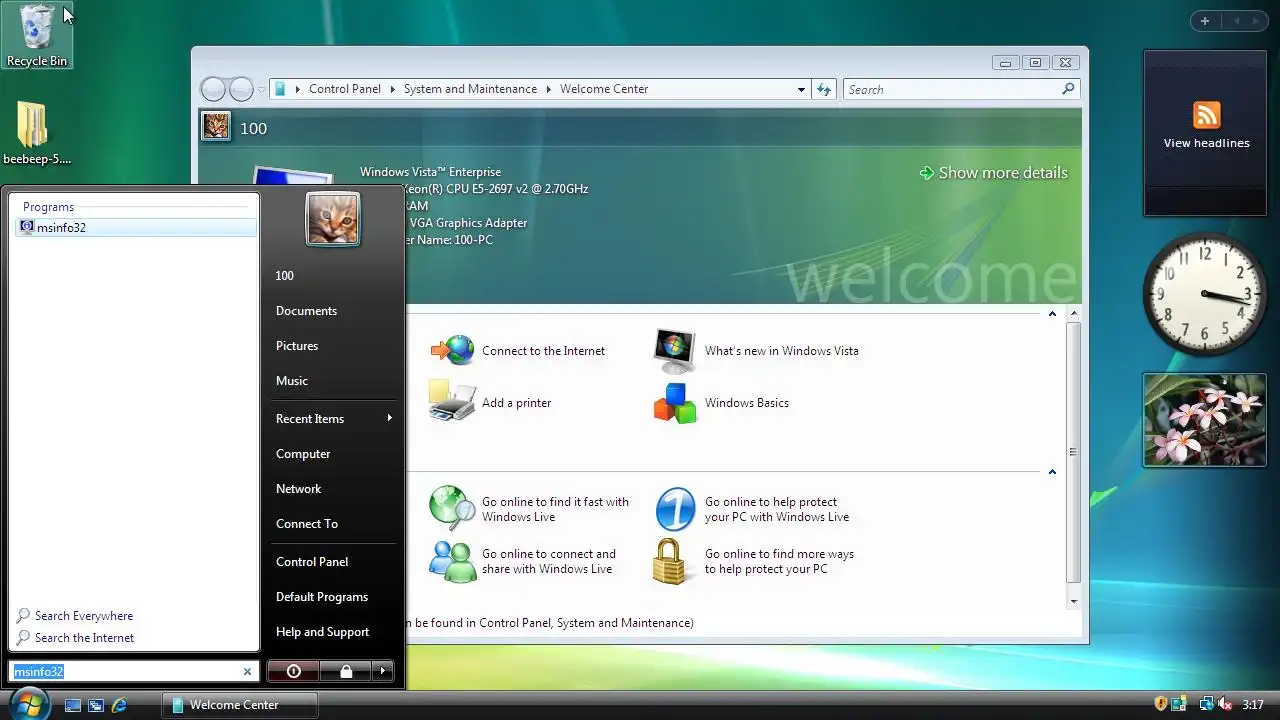Click System and Maintenance in breadcrumb
The image size is (1280, 720).
click(470, 89)
